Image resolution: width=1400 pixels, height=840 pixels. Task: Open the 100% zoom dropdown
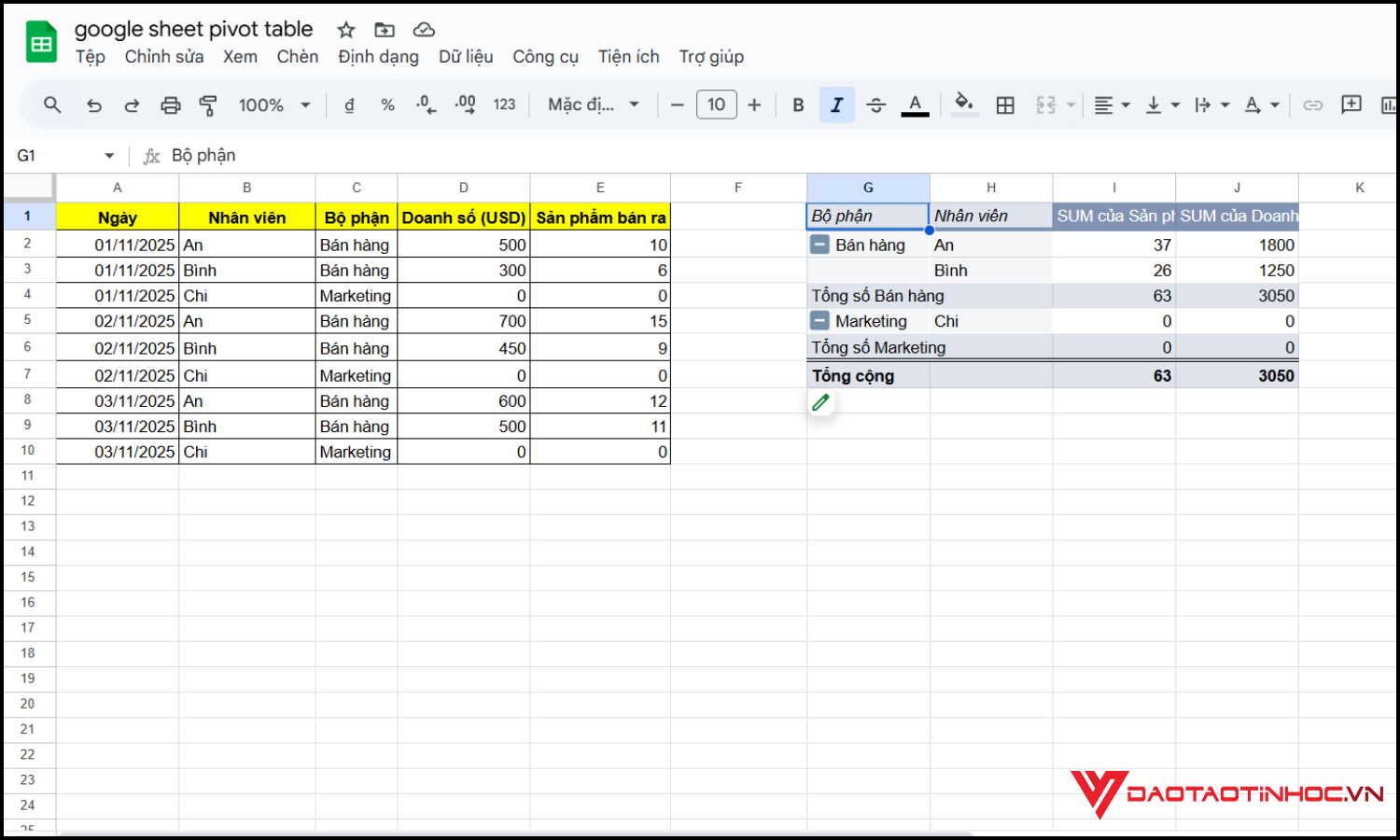click(x=273, y=105)
